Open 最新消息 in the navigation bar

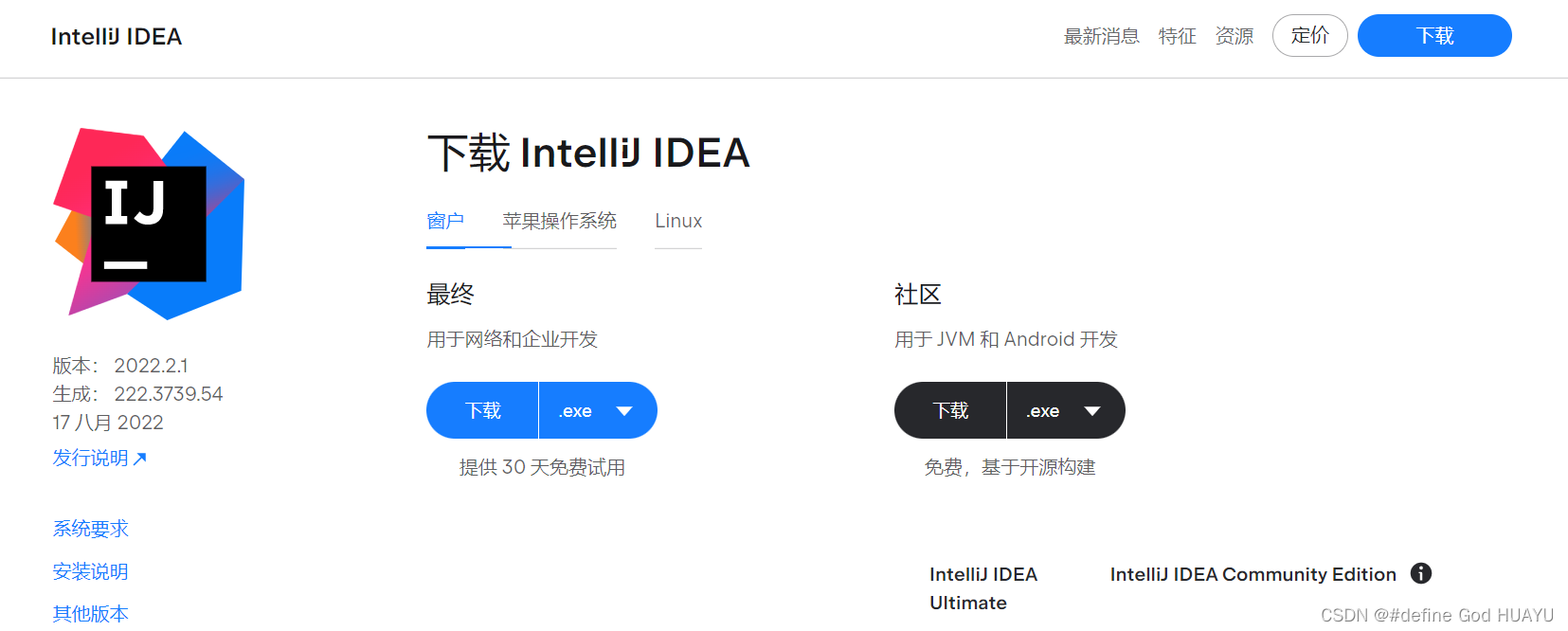[x=1102, y=36]
